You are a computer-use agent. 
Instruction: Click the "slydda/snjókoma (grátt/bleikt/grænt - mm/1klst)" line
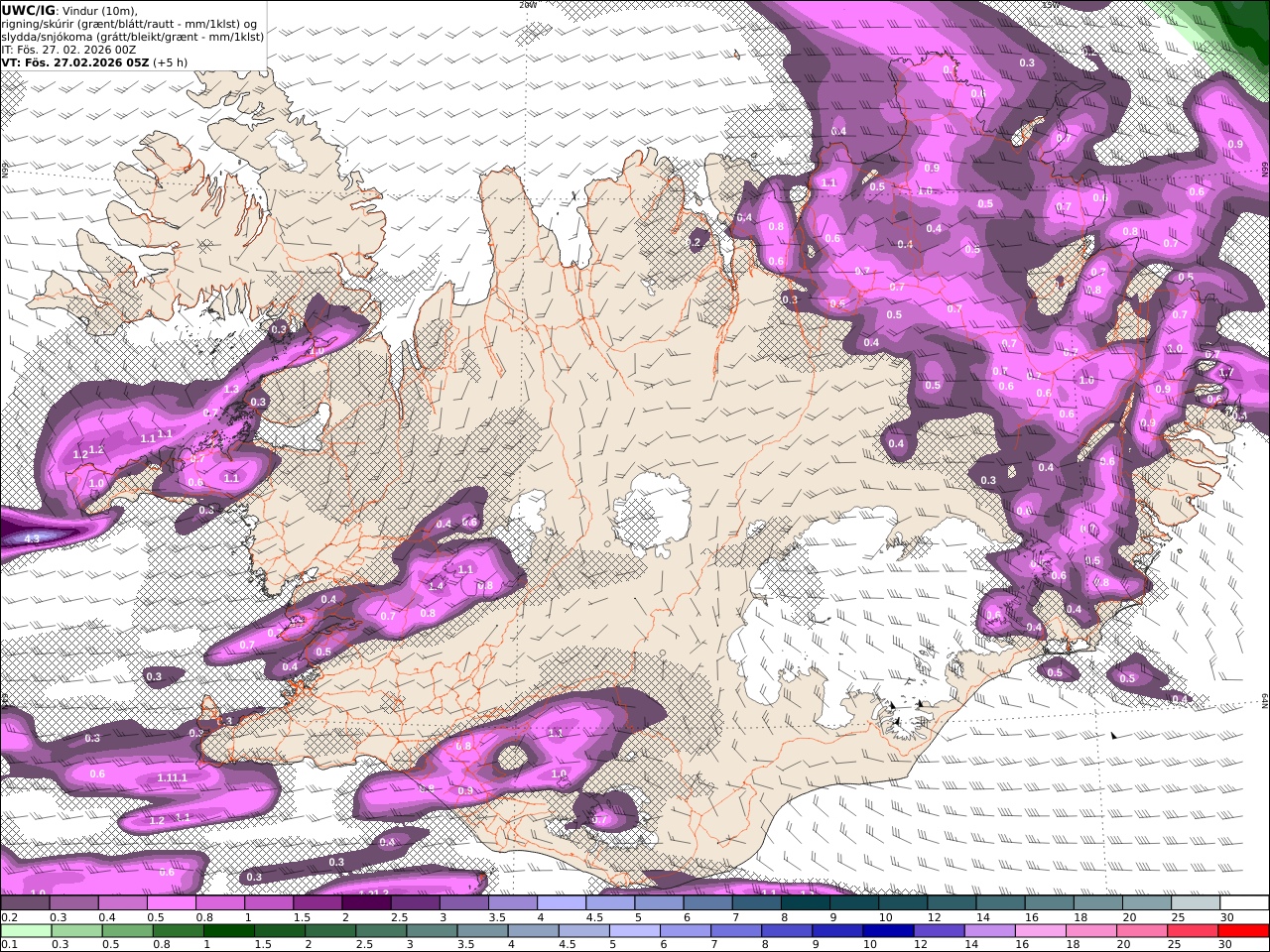click(x=133, y=37)
